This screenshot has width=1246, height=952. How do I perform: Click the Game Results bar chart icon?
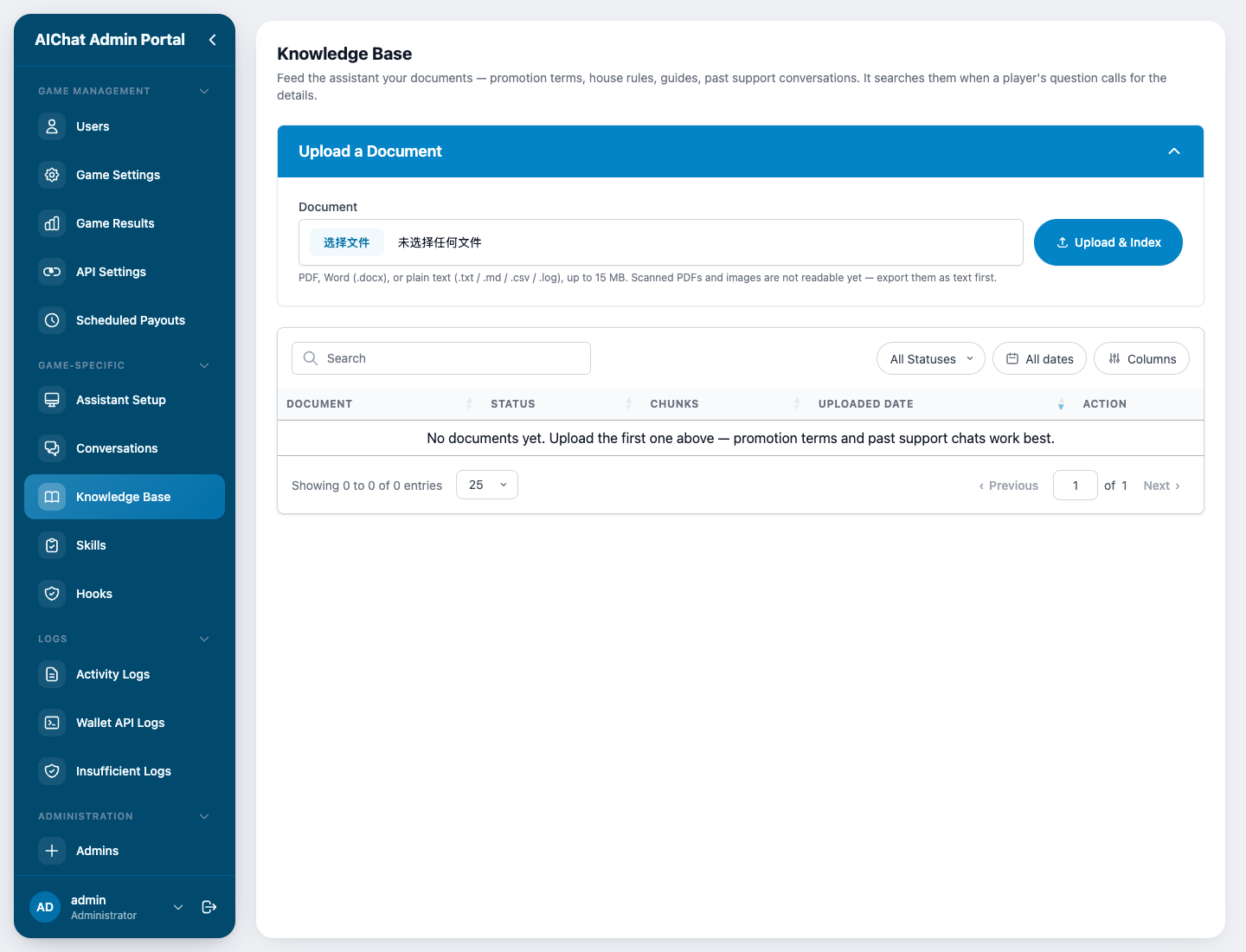point(52,223)
